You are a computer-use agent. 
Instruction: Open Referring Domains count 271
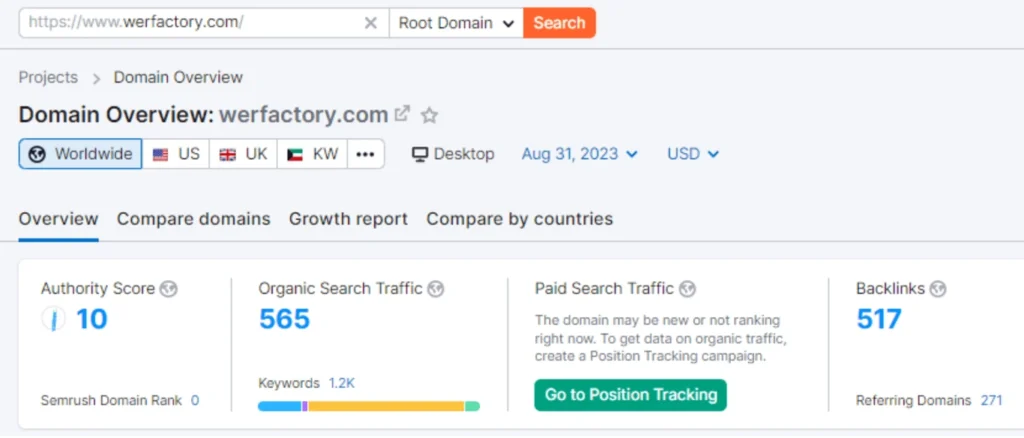pyautogui.click(x=991, y=400)
